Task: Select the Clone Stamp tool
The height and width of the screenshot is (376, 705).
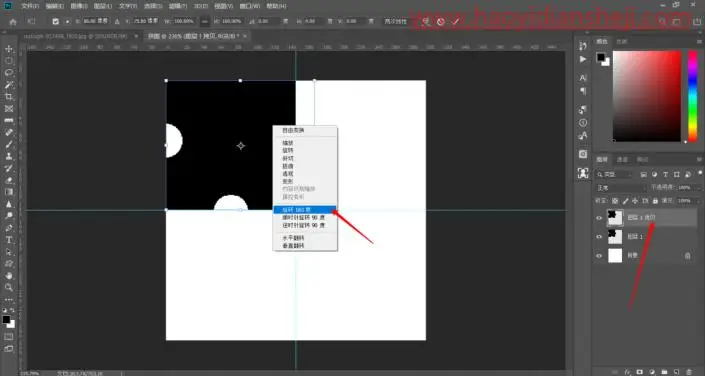Action: [9, 156]
